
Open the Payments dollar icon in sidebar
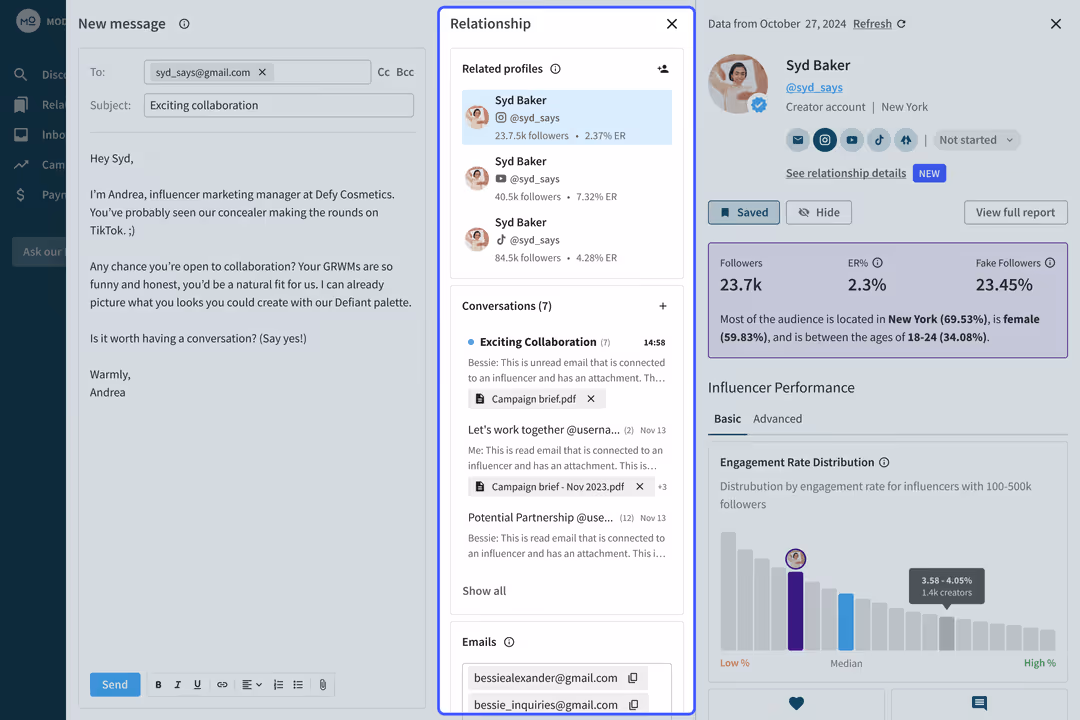pyautogui.click(x=21, y=195)
